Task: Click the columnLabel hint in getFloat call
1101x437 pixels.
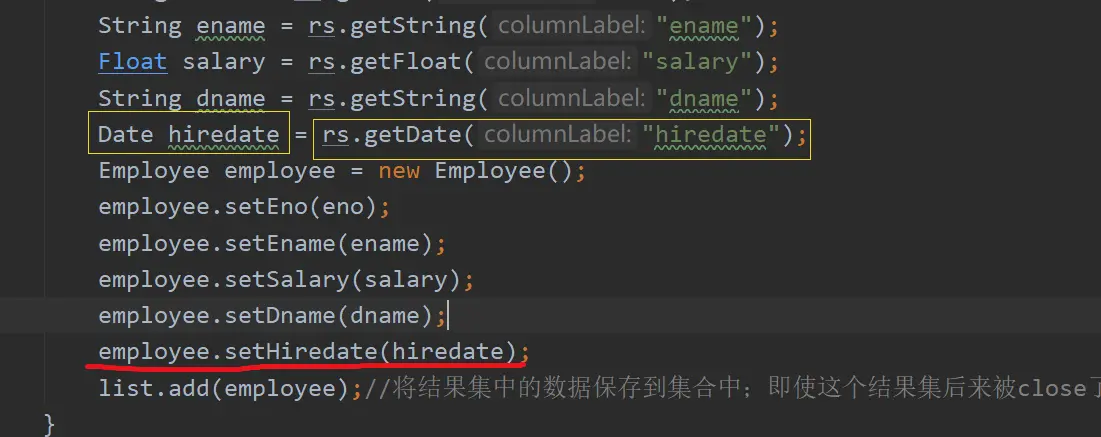Action: point(556,62)
